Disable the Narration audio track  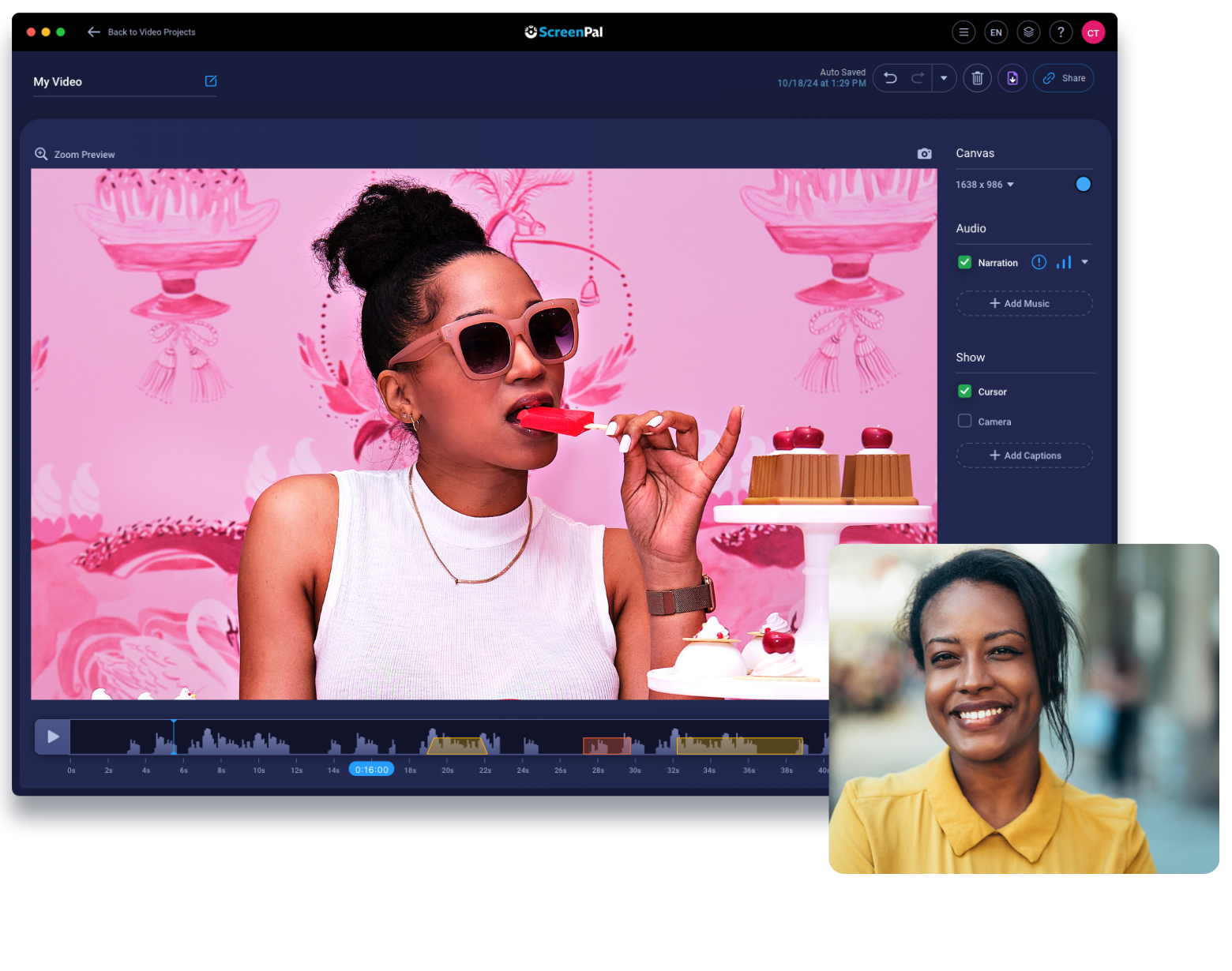tap(964, 262)
